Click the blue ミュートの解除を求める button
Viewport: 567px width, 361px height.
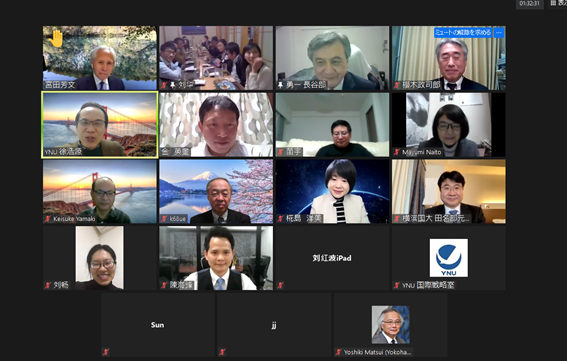point(463,33)
